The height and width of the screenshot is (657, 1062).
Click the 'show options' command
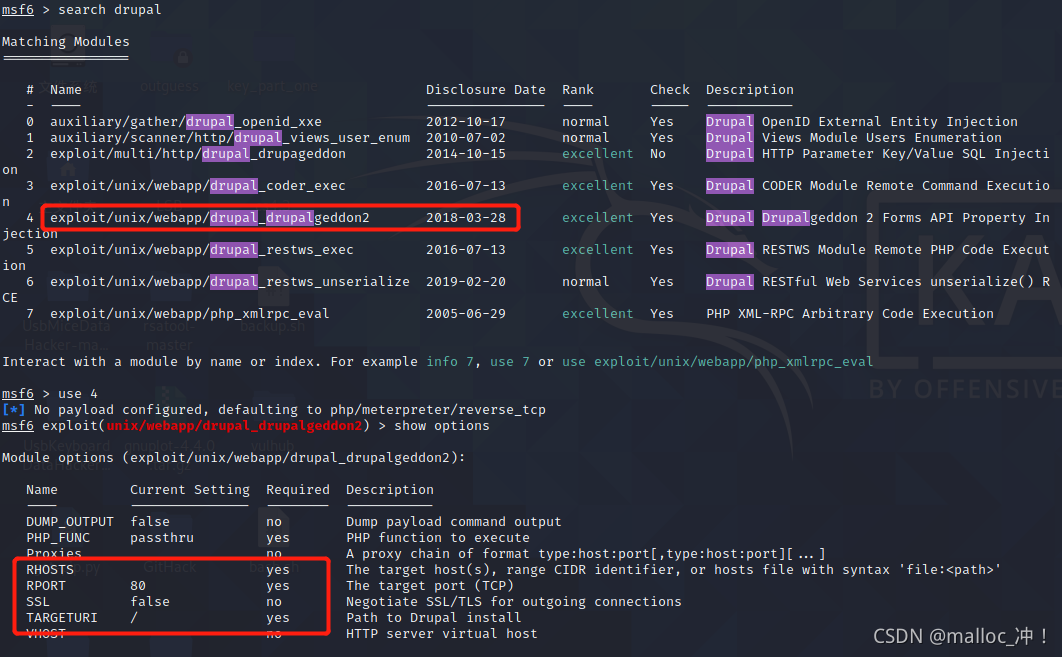pos(442,426)
